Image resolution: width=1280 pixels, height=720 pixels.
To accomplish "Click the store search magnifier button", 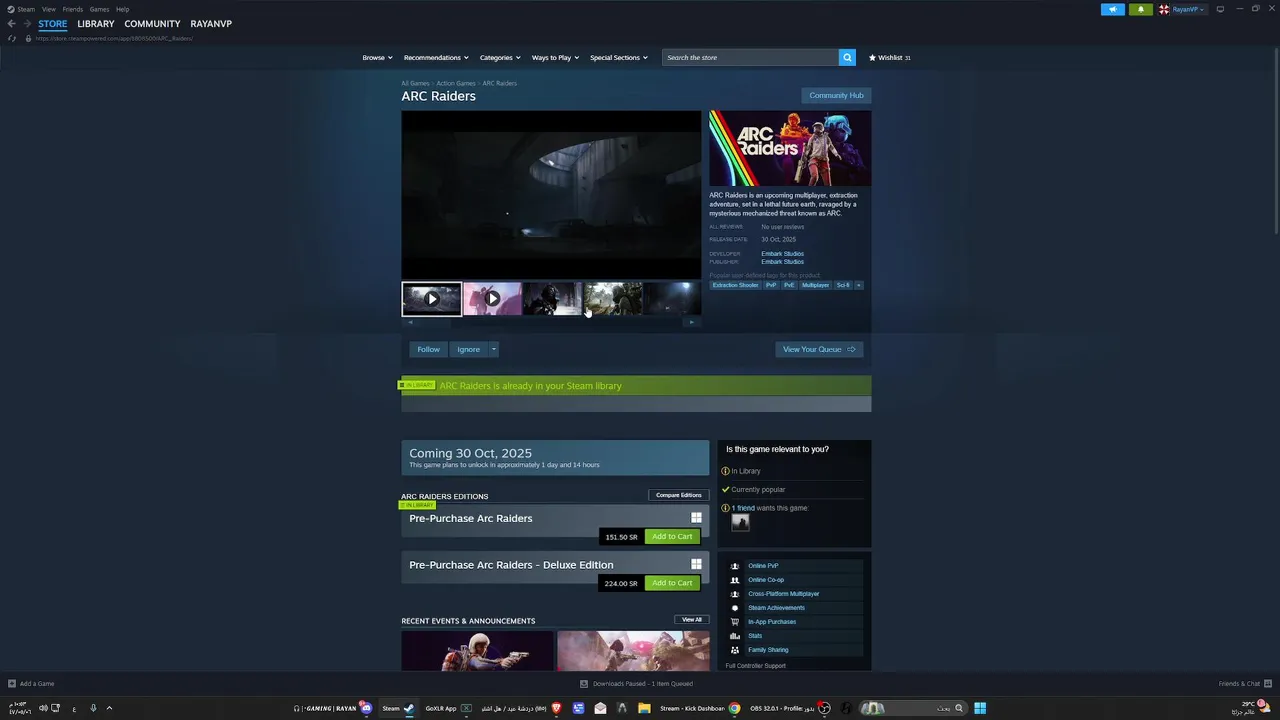I will (x=847, y=57).
